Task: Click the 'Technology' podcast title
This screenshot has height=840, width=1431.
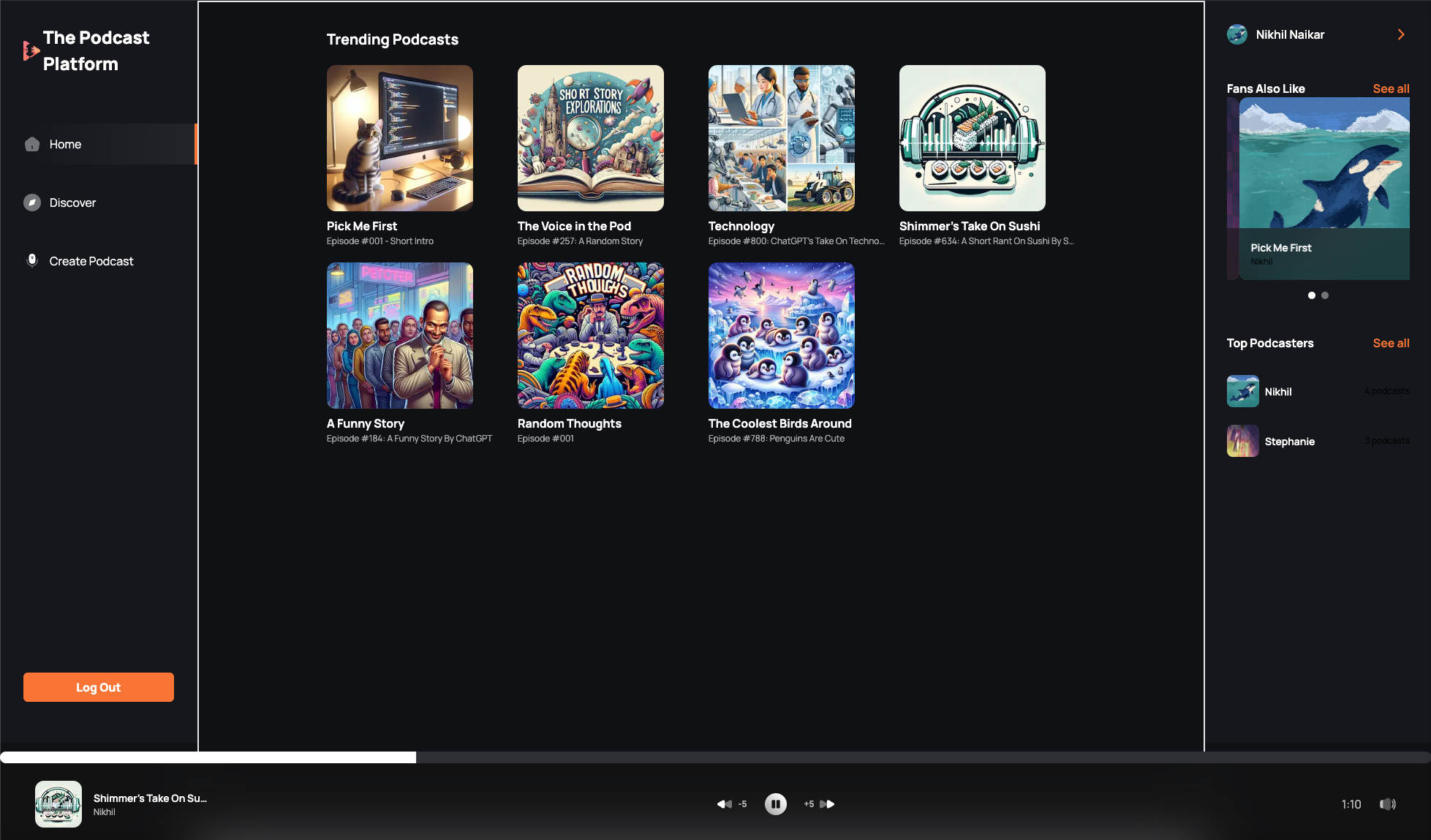Action: (741, 227)
